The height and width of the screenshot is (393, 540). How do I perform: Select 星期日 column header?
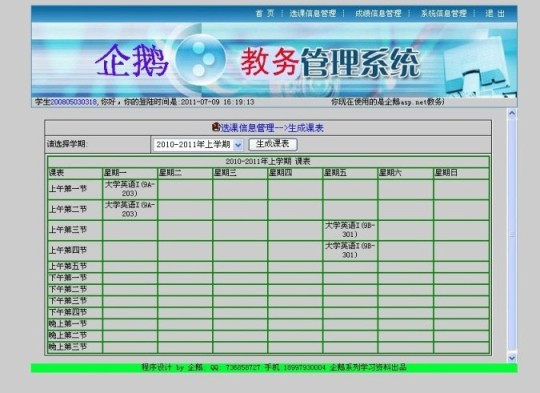(x=461, y=173)
